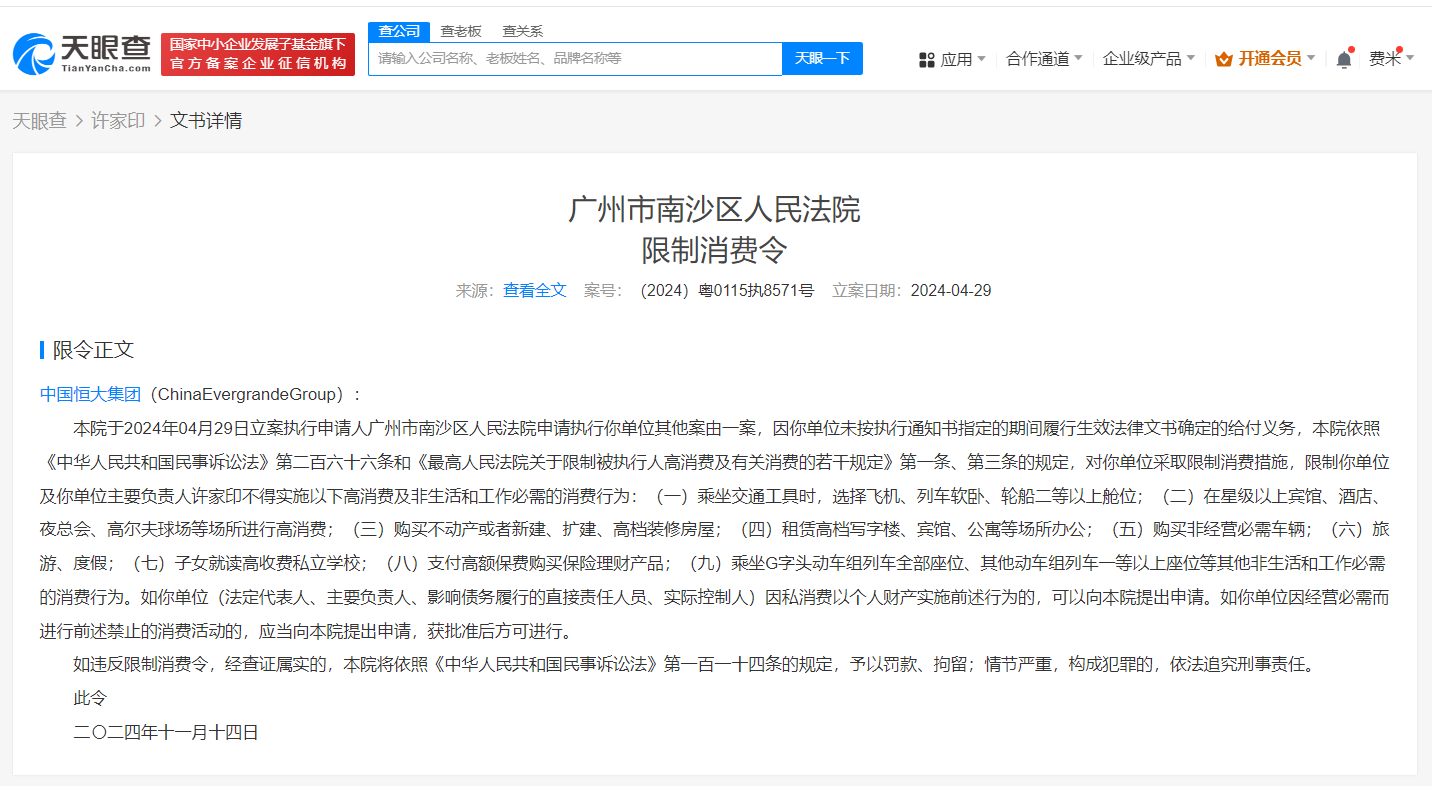Switch to the 查关系 tab

(x=522, y=31)
